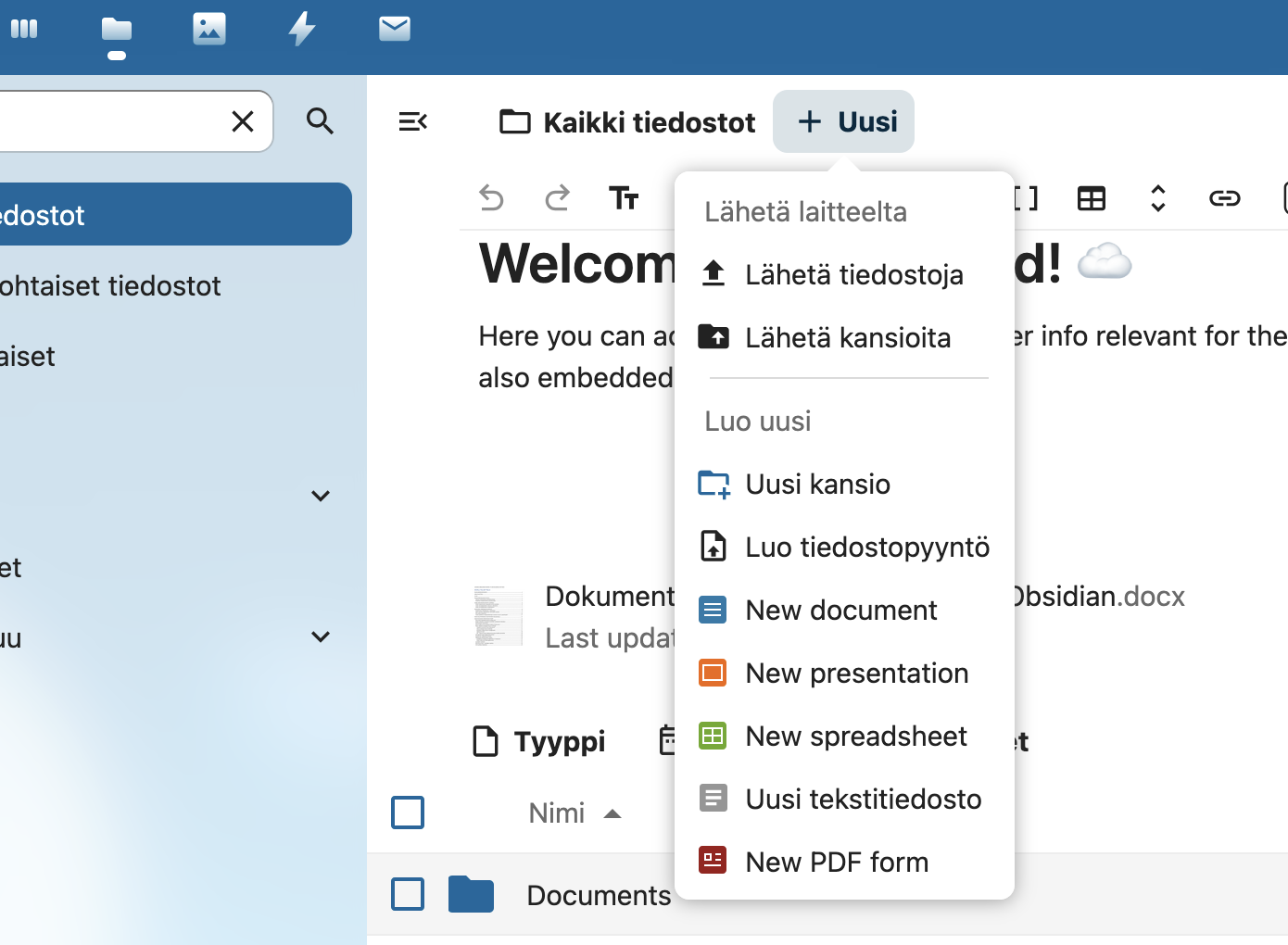Click the Welcome heading text
Viewport: 1288px width, 945px height.
[x=578, y=264]
